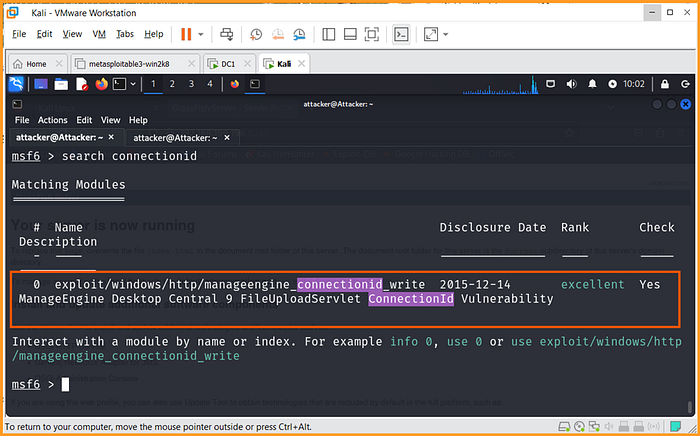Open VMware View menu
The image size is (700, 436).
[72, 34]
